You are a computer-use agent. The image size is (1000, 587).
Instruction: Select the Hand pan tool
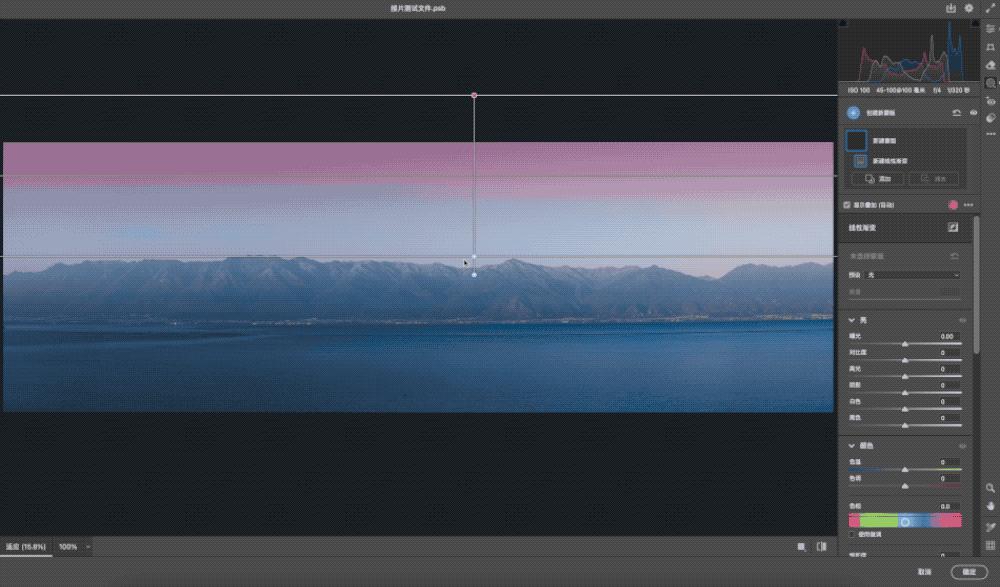(x=990, y=507)
